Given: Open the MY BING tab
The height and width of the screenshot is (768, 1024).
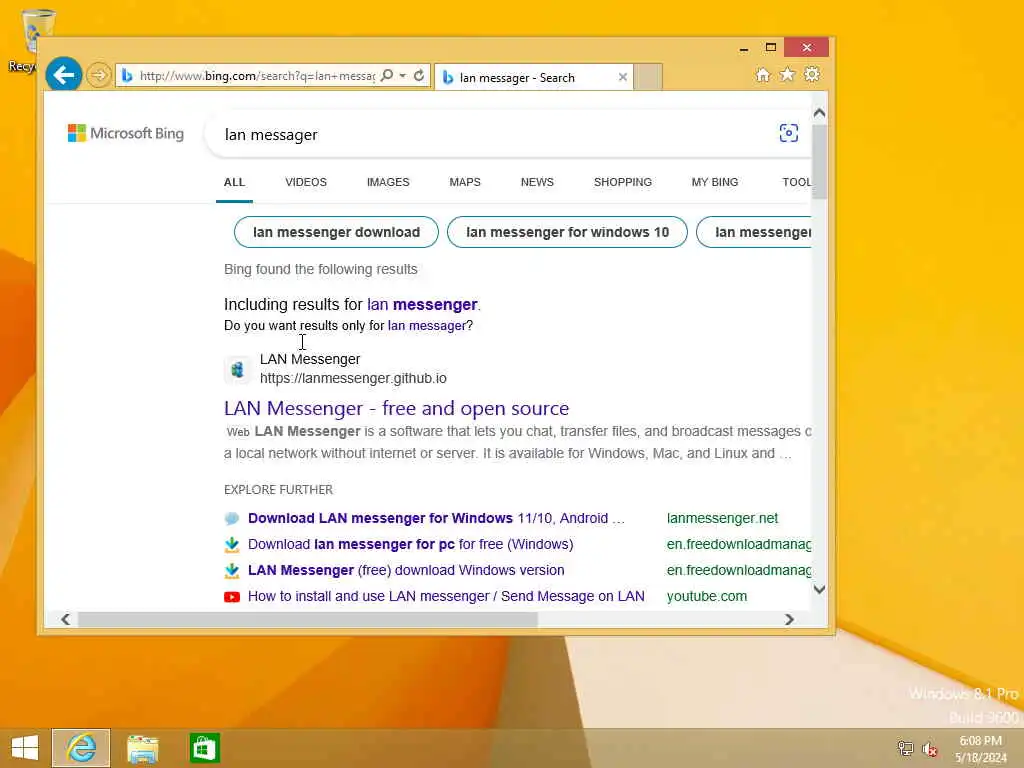Looking at the screenshot, I should (x=714, y=182).
